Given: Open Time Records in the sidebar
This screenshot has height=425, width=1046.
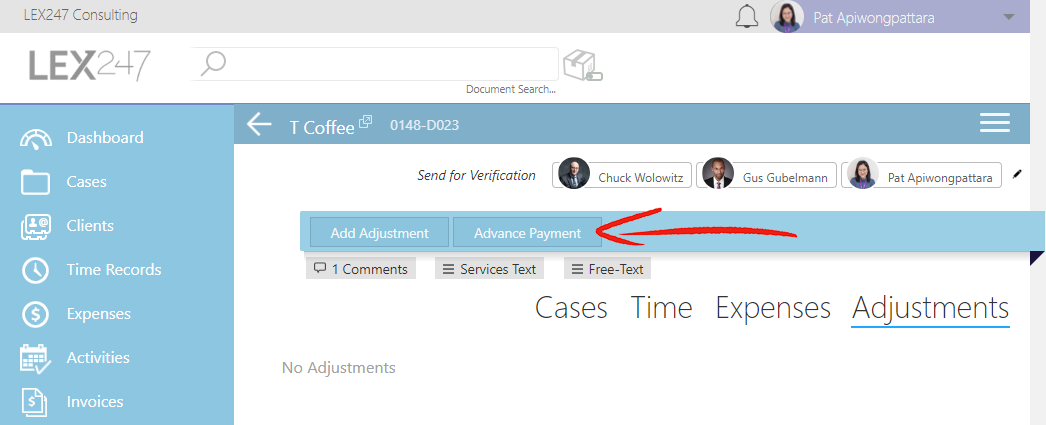Looking at the screenshot, I should click(114, 270).
